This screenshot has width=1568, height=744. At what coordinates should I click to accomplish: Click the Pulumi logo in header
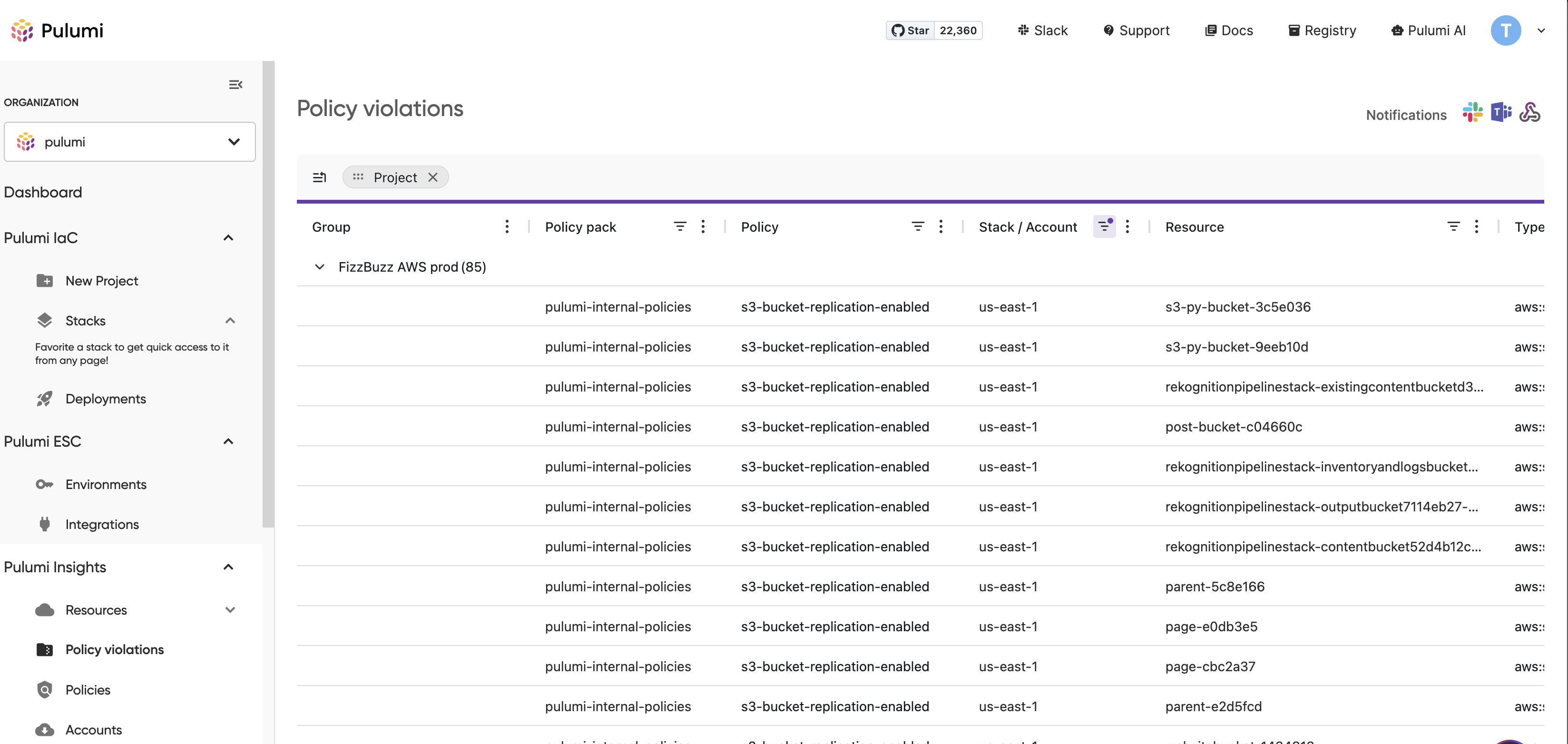(57, 30)
